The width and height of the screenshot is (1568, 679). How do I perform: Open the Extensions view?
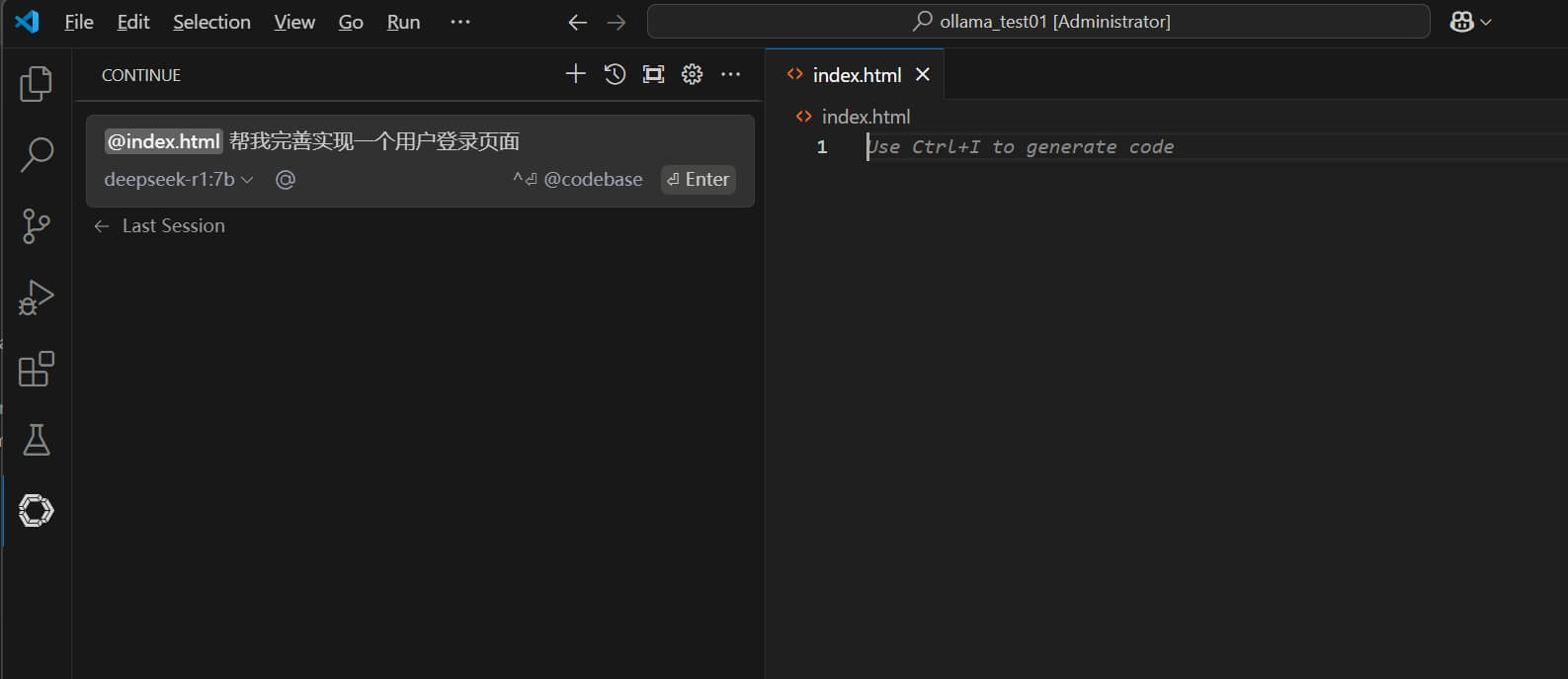click(x=37, y=369)
